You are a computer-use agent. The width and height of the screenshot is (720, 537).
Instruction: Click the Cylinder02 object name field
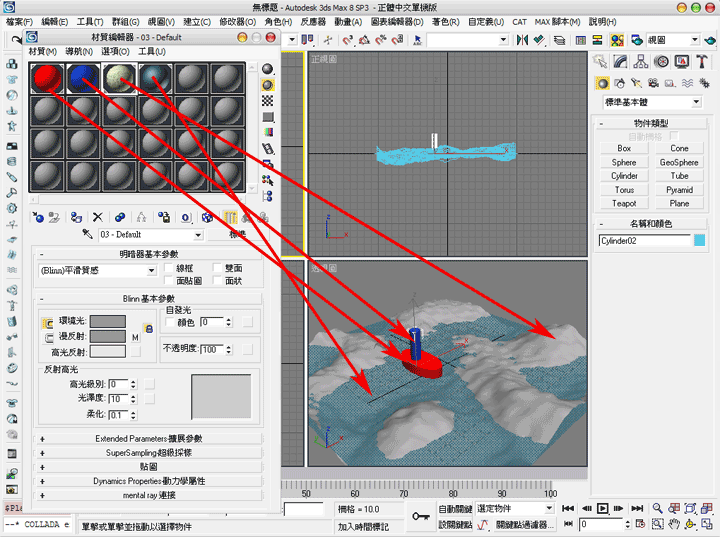coord(644,241)
